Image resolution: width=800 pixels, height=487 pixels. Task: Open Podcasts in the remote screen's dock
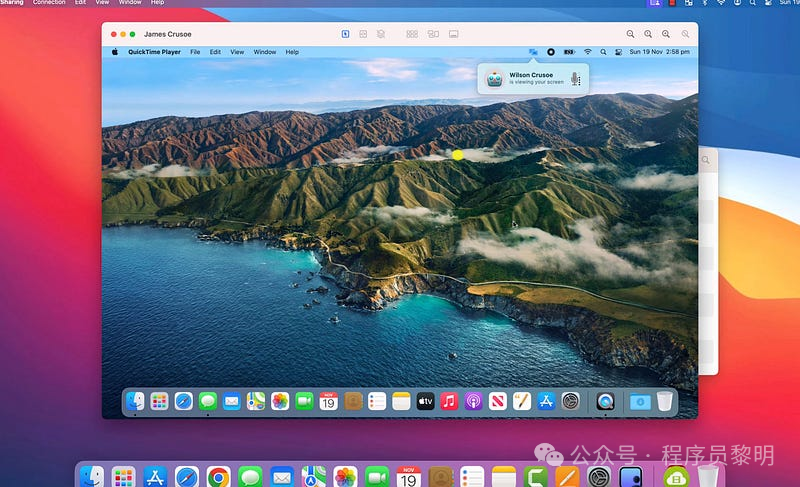click(x=473, y=401)
